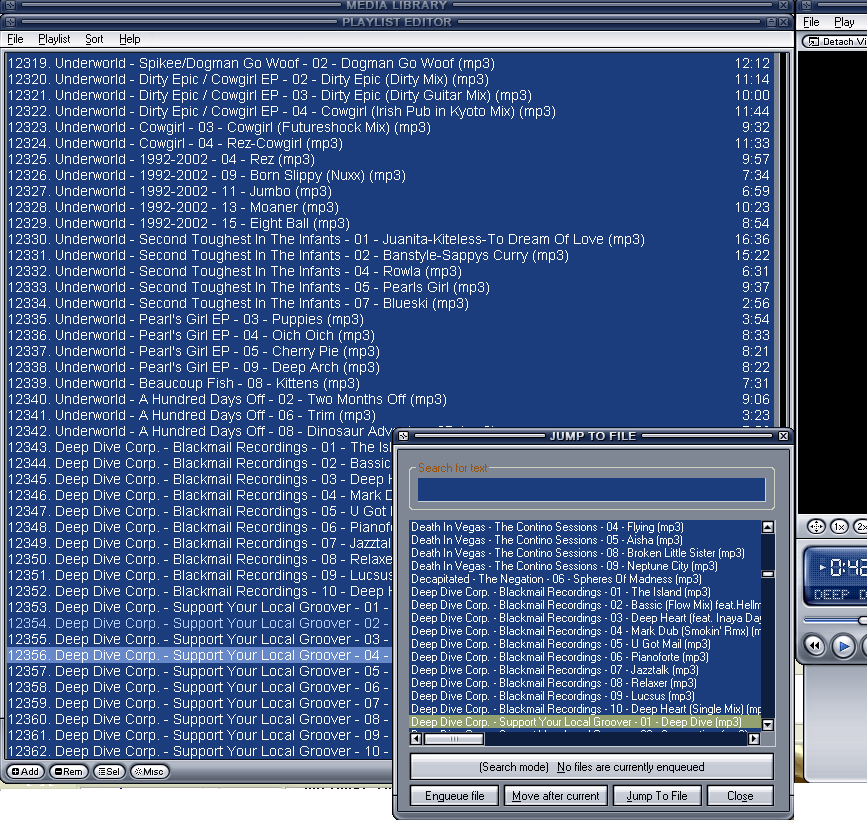This screenshot has height=820, width=867.
Task: Close the Playlist Editor window
Action: coord(784,22)
